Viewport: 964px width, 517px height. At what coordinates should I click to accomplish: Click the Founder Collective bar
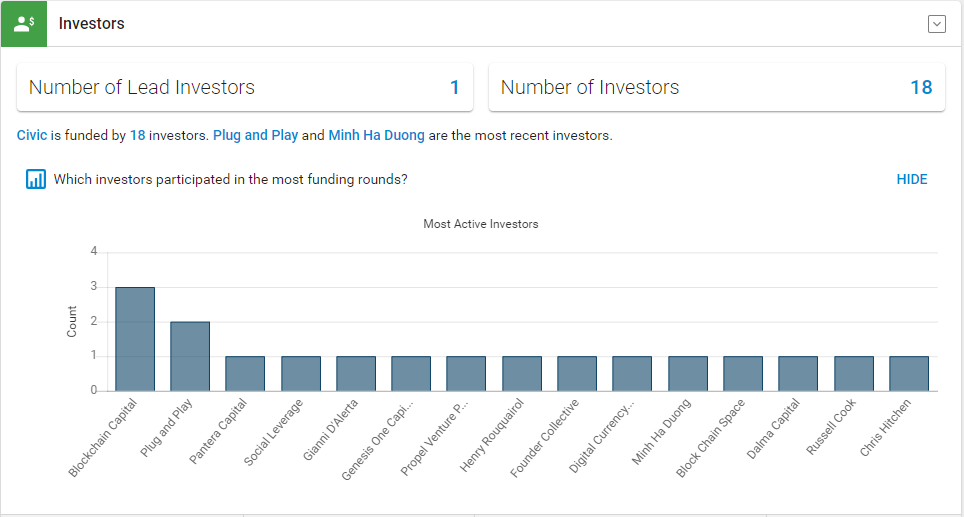pos(577,373)
